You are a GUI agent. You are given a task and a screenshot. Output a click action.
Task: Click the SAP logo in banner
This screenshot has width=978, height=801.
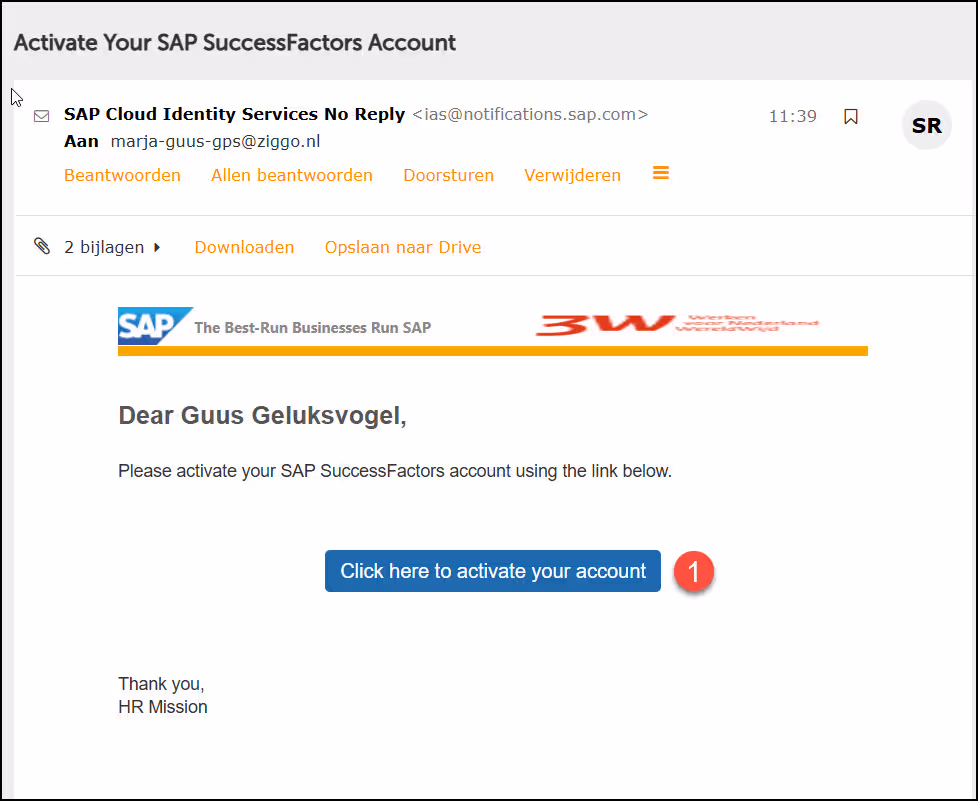(155, 326)
